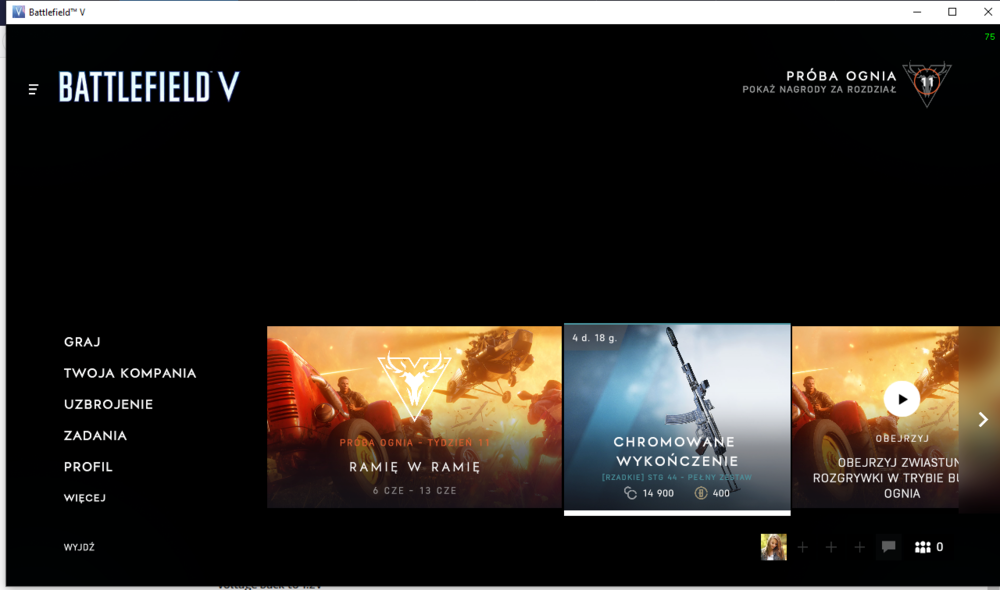Image resolution: width=1000 pixels, height=590 pixels.
Task: Add a squad member with the third plus
Action: (860, 547)
